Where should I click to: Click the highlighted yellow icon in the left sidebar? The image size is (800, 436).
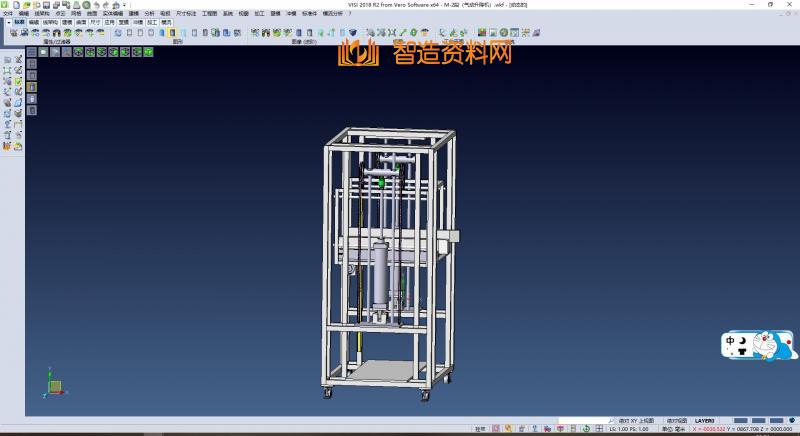click(31, 87)
